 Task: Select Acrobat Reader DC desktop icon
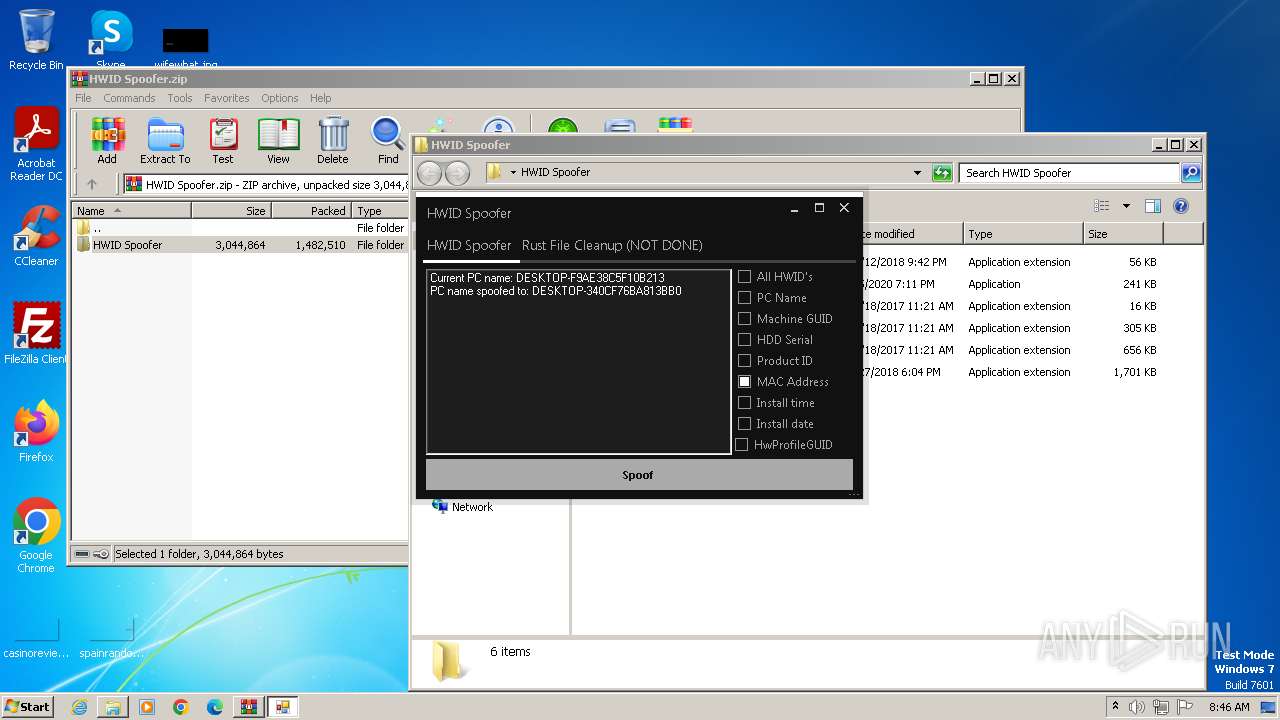point(36,144)
